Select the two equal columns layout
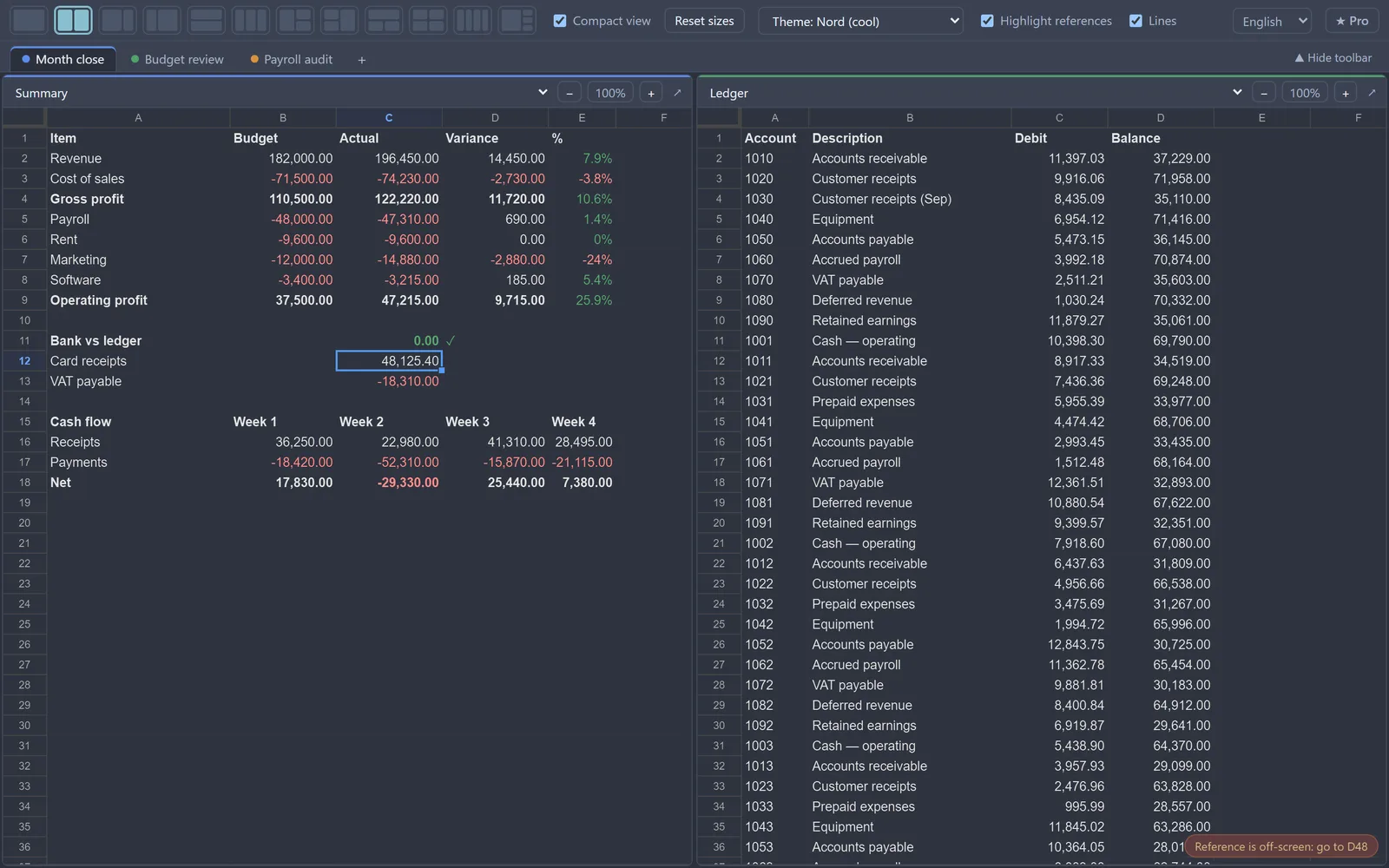The height and width of the screenshot is (868, 1389). [x=73, y=19]
